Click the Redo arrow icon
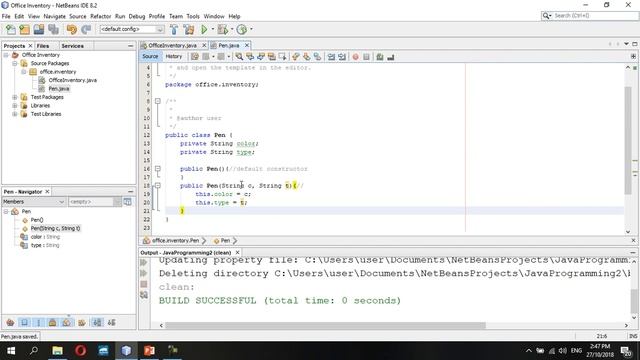640x360 pixels. (x=86, y=29)
